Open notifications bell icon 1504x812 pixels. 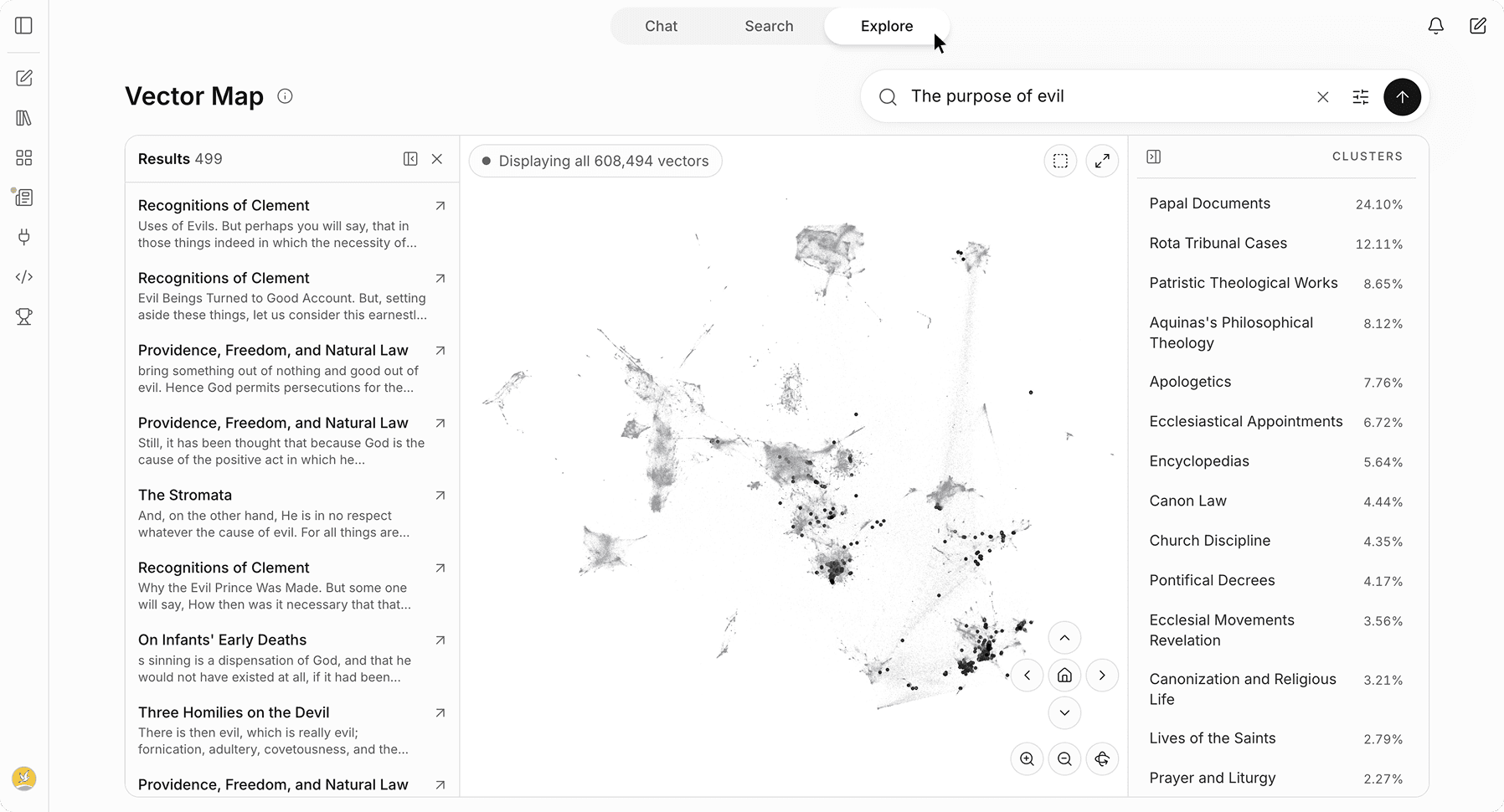(x=1435, y=26)
